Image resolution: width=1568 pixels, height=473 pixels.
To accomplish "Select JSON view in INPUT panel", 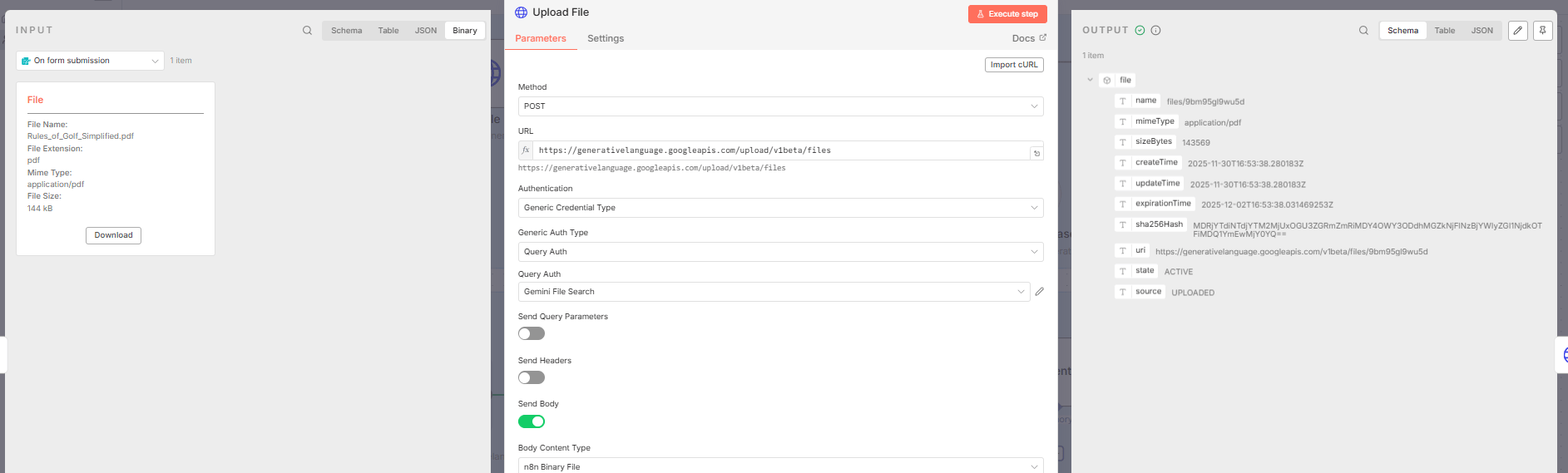I will coord(426,31).
